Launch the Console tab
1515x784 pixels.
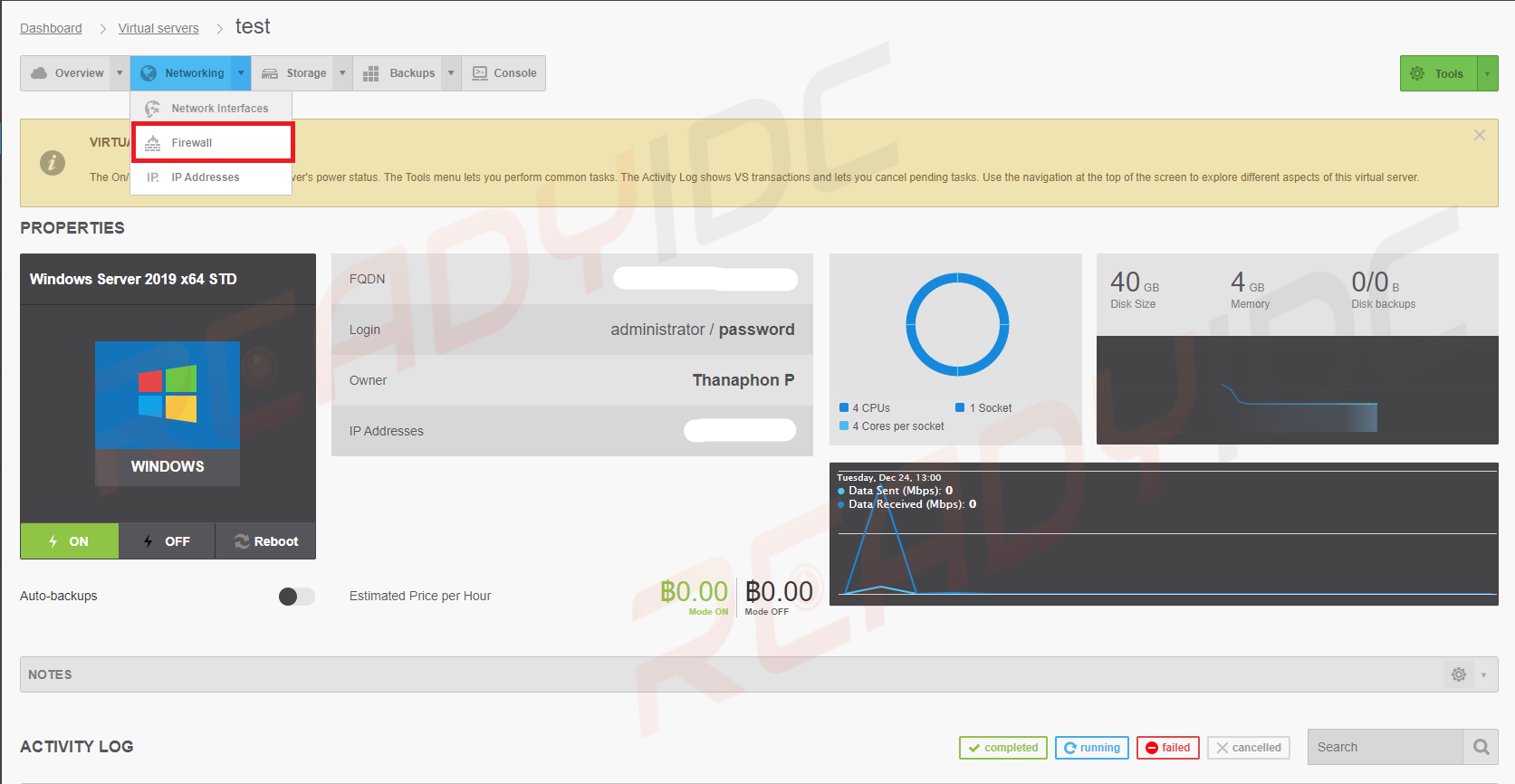503,73
